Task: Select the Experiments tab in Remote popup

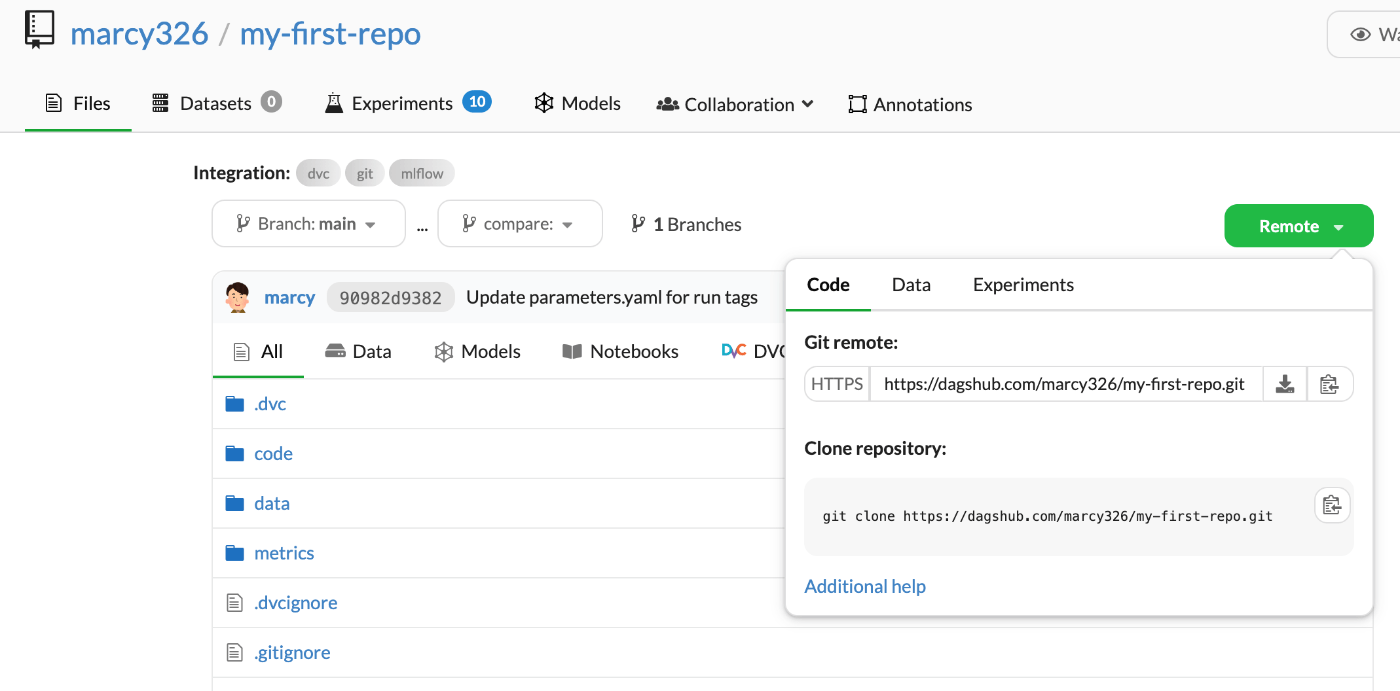Action: (1023, 285)
